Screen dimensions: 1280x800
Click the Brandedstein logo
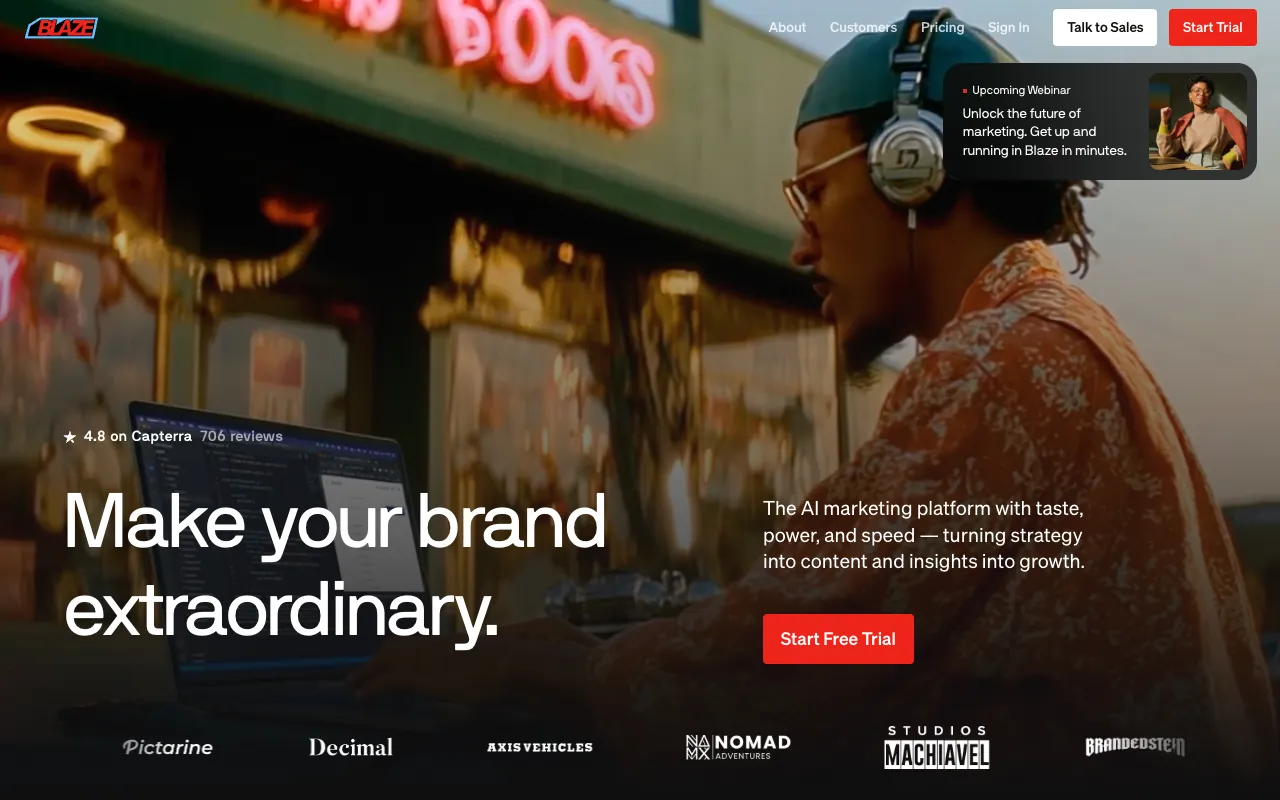[1135, 746]
